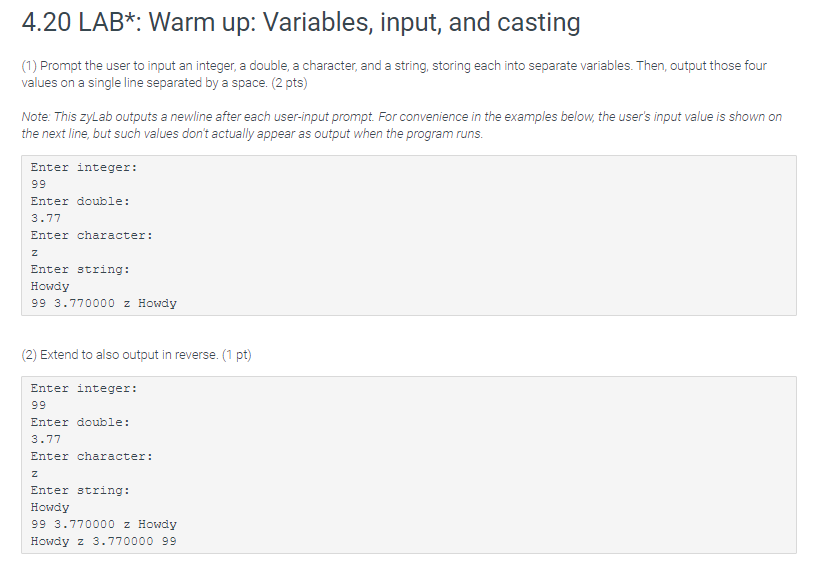
Task: Click 3.77 in the first example box
Action: [x=46, y=219]
